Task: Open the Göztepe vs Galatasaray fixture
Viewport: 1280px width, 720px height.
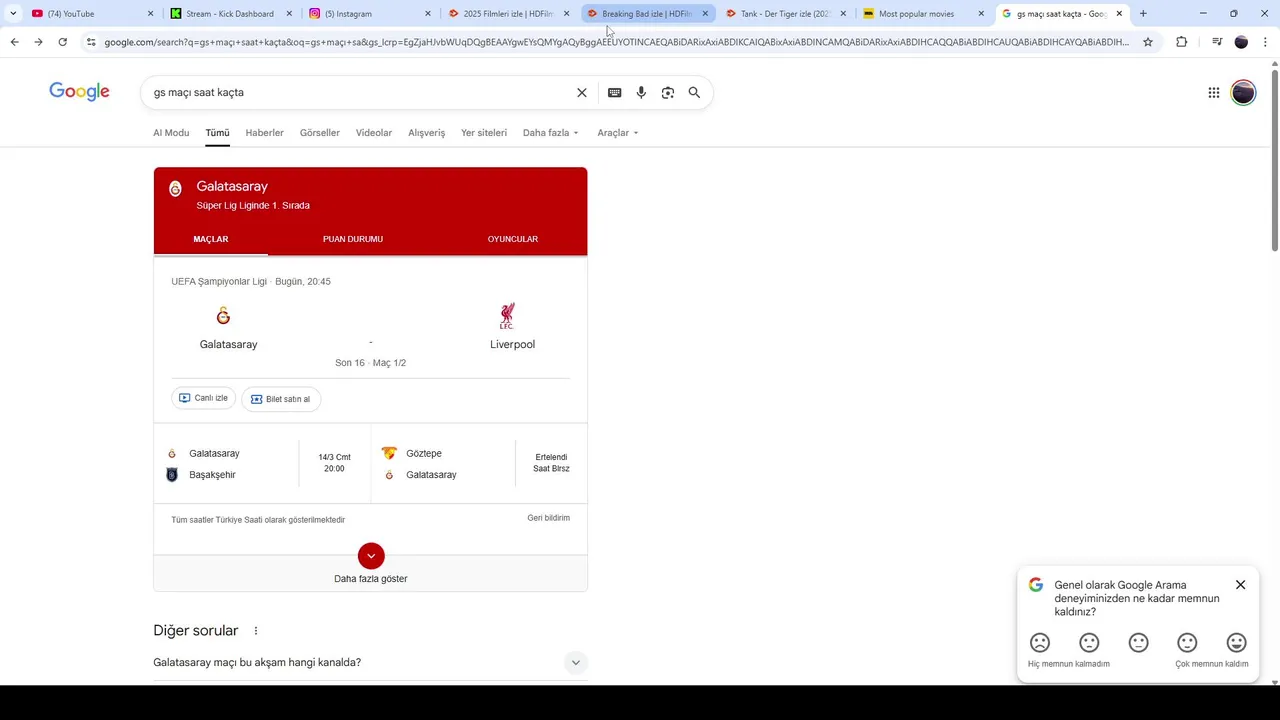Action: click(x=479, y=464)
